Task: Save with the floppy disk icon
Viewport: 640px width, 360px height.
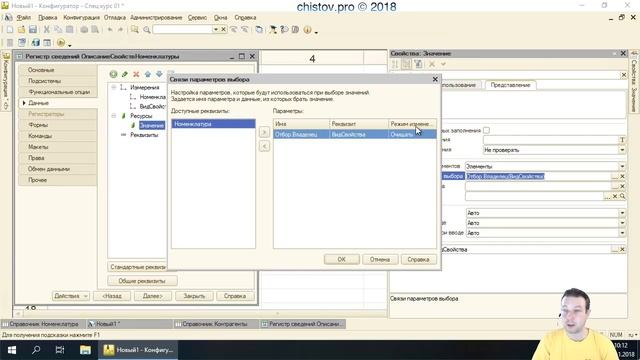Action: pos(33,30)
